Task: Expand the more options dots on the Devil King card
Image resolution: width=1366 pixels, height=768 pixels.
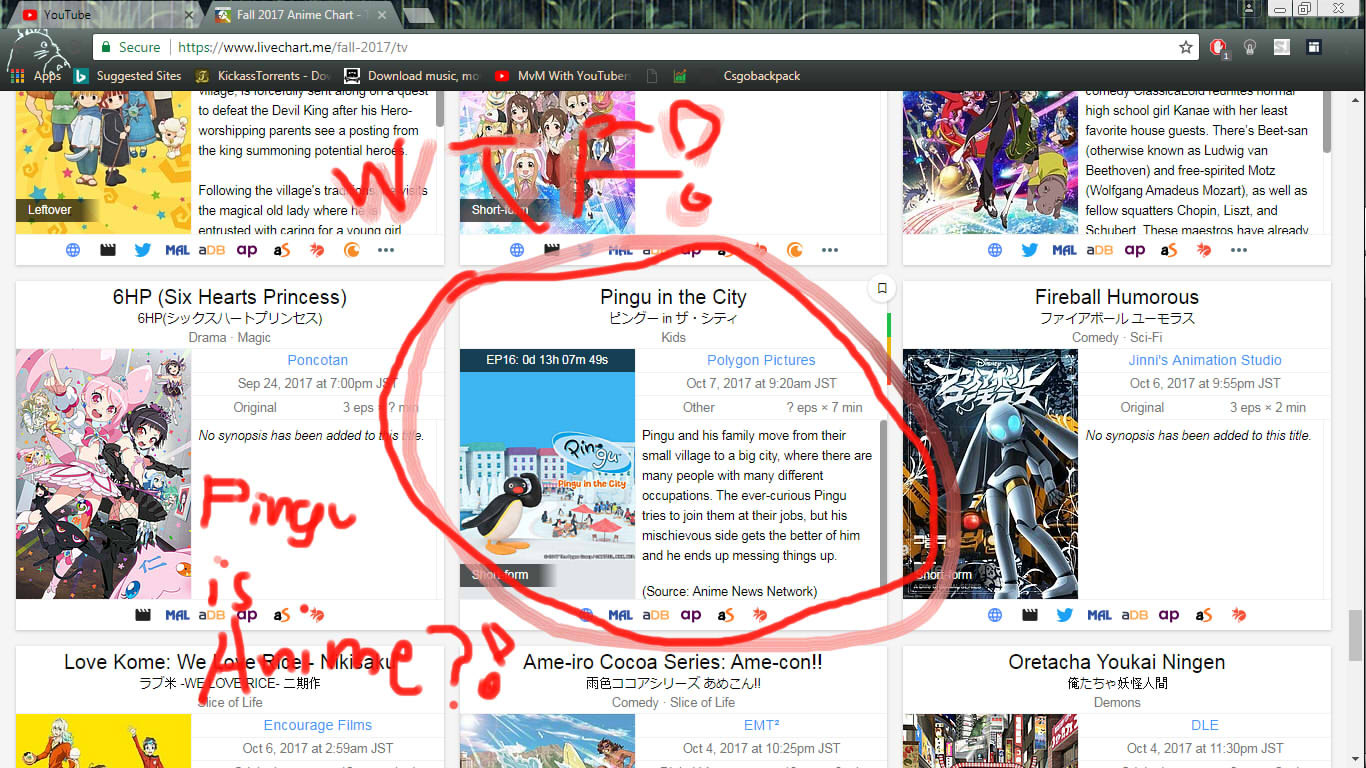Action: (386, 250)
